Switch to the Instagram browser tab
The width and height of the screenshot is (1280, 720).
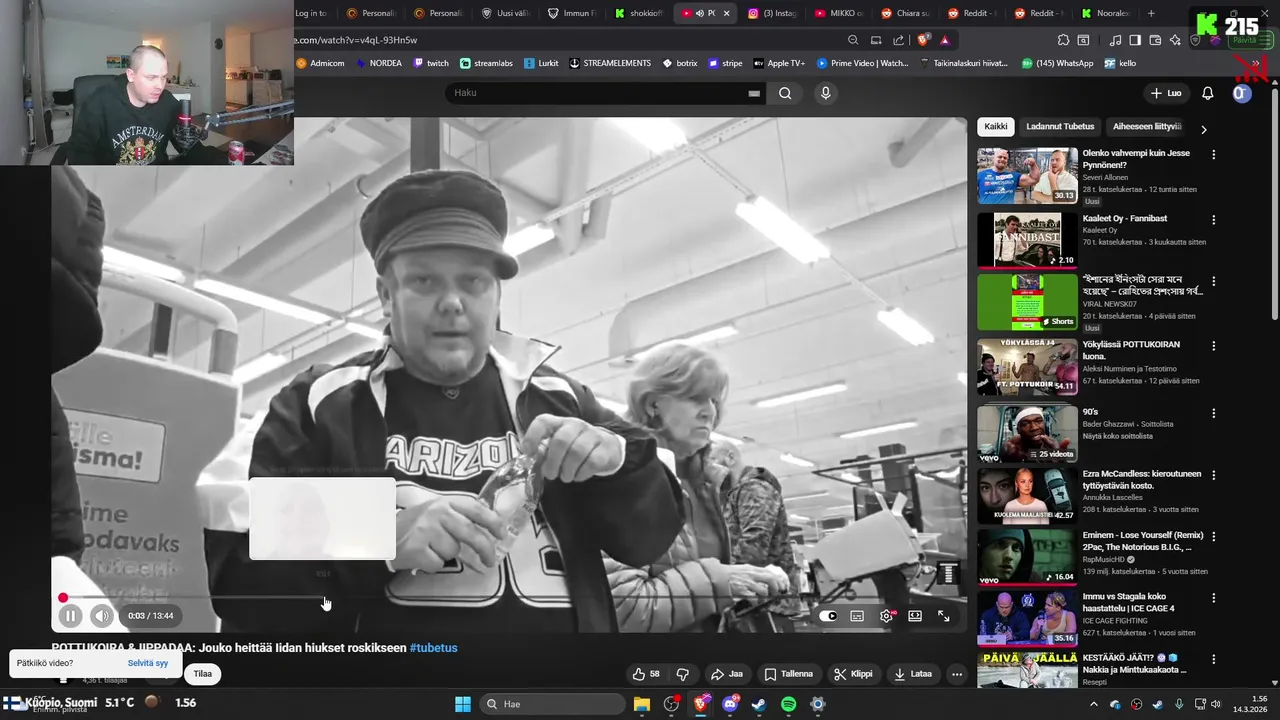point(771,13)
